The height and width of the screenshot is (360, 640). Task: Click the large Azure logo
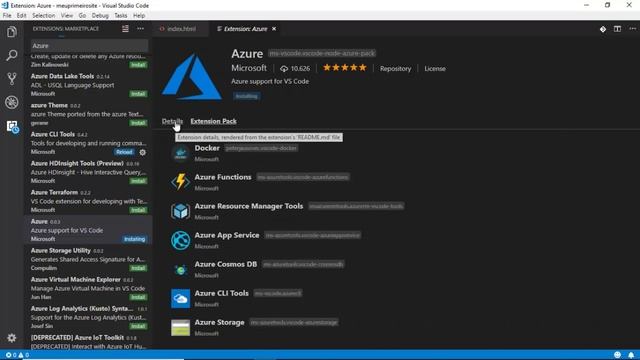pos(192,77)
